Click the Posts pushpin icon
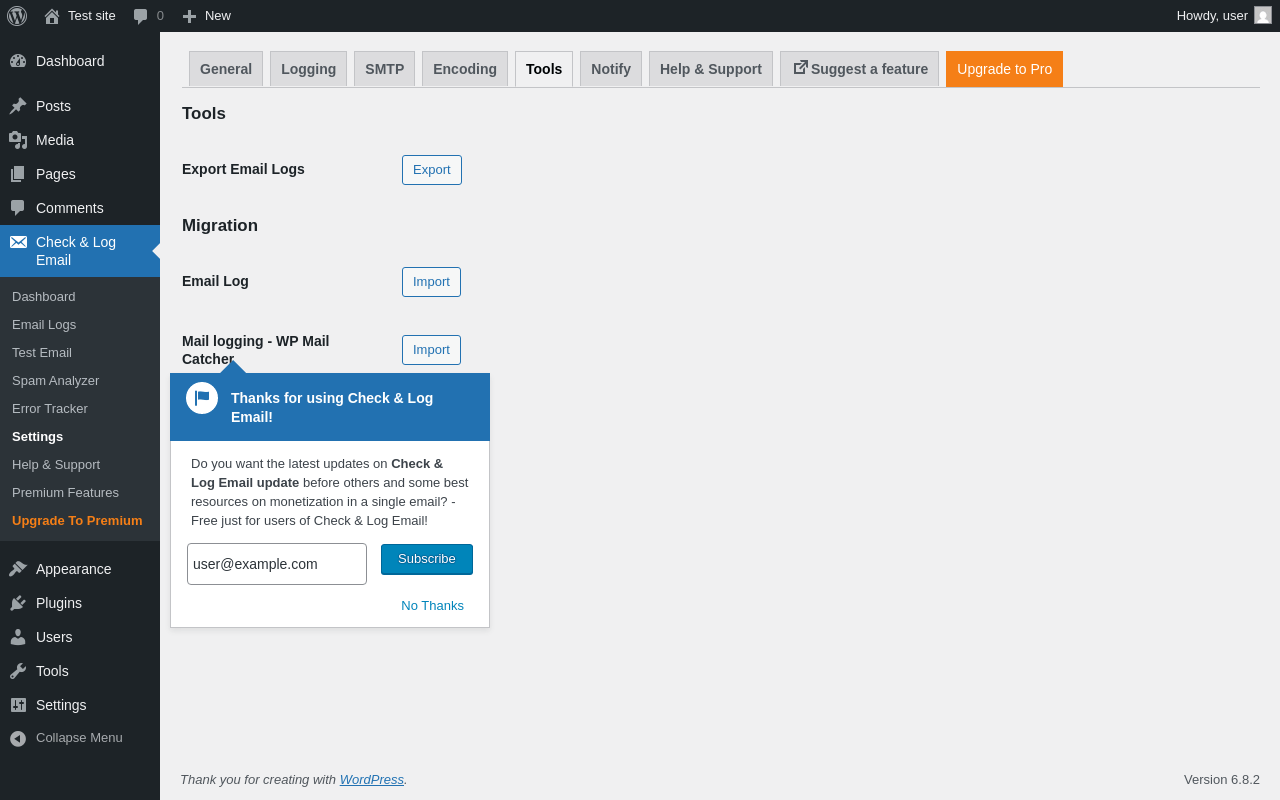The height and width of the screenshot is (800, 1280). (x=18, y=106)
